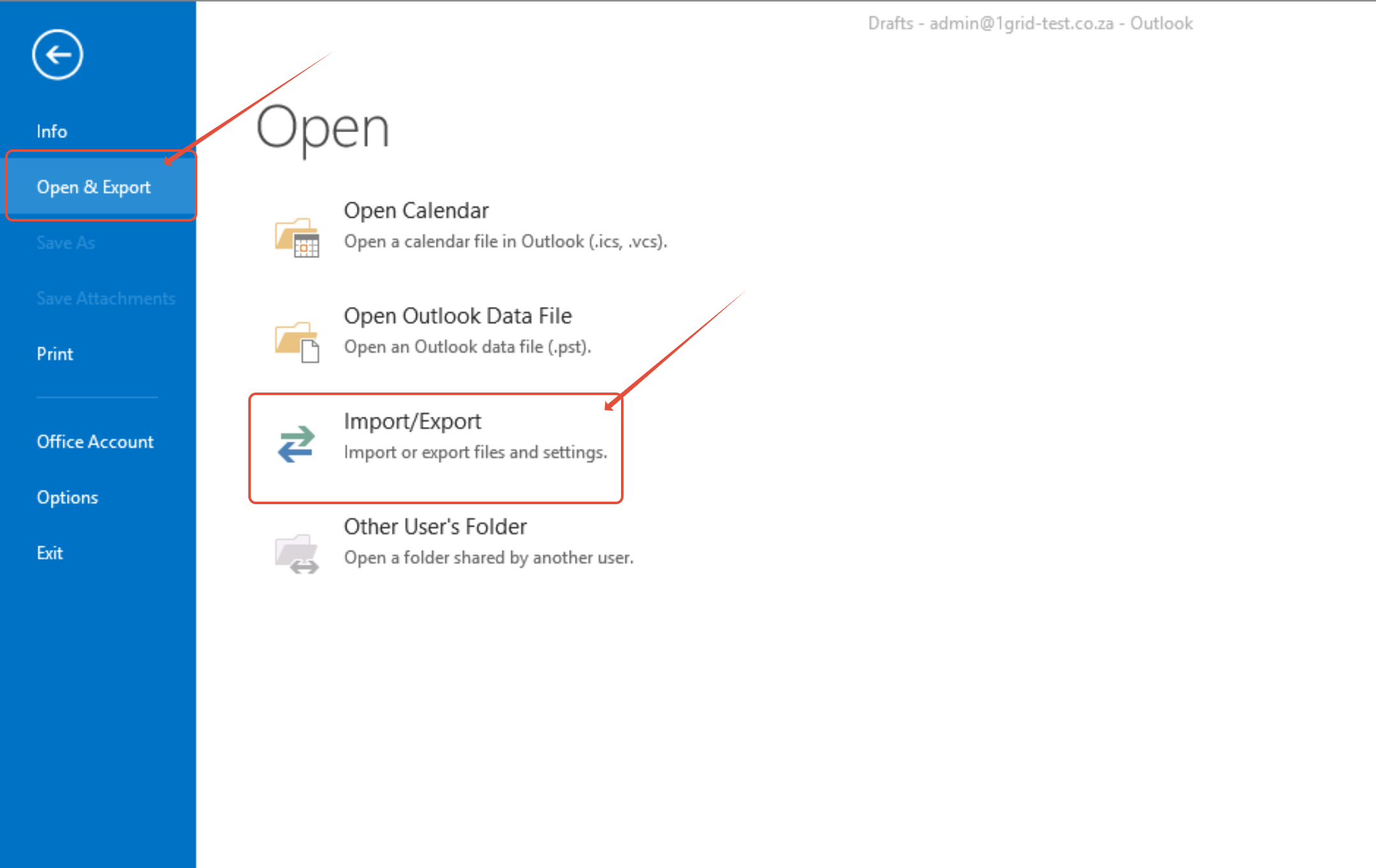Click the Open Outlook Data File icon
The height and width of the screenshot is (868, 1376).
tap(297, 341)
